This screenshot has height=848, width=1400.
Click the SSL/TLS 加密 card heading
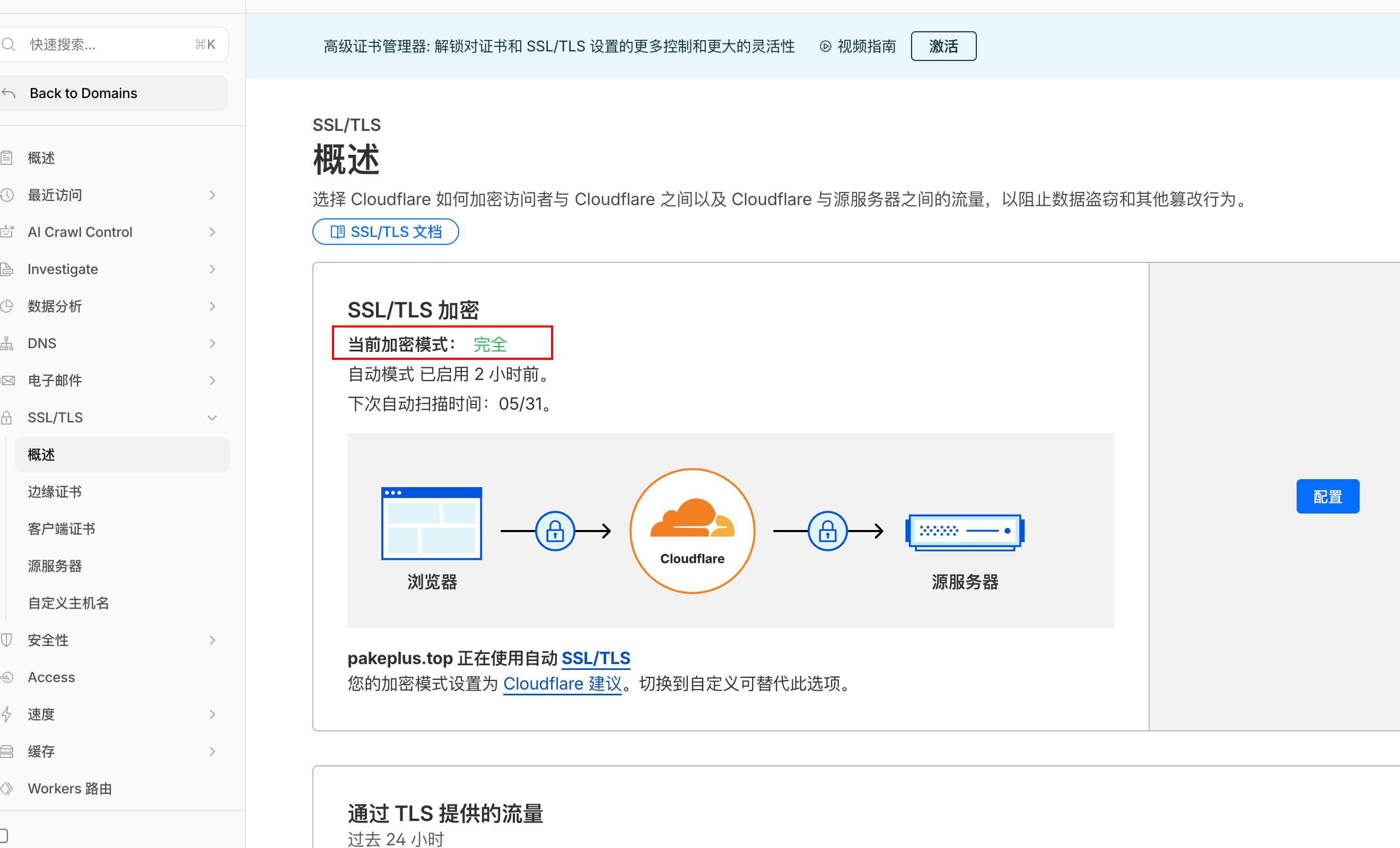coord(413,311)
